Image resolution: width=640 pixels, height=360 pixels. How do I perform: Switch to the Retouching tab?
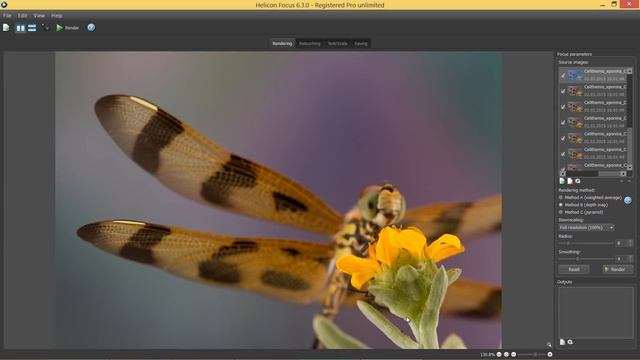pyautogui.click(x=309, y=43)
